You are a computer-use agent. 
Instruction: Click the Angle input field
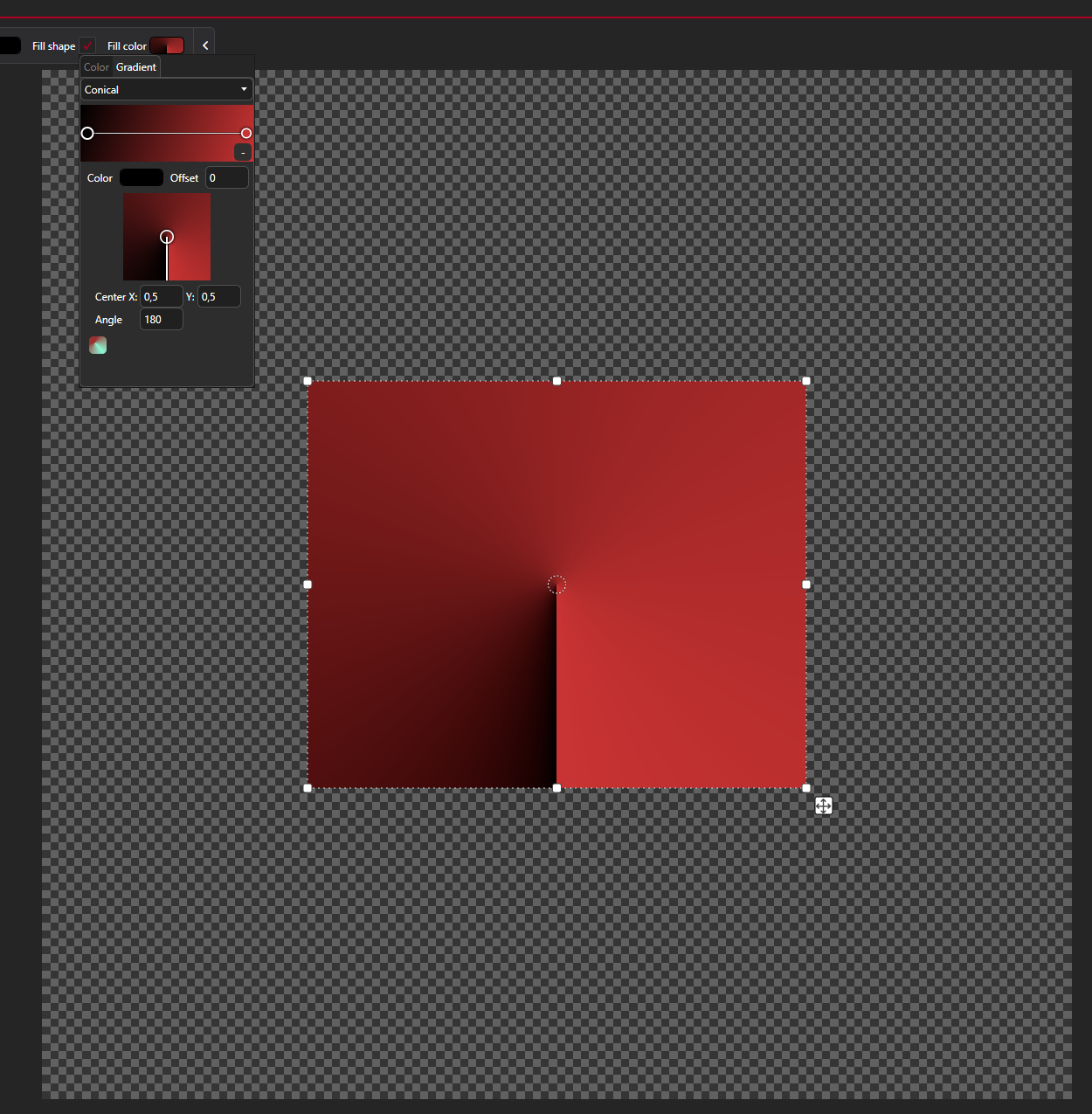pos(162,319)
